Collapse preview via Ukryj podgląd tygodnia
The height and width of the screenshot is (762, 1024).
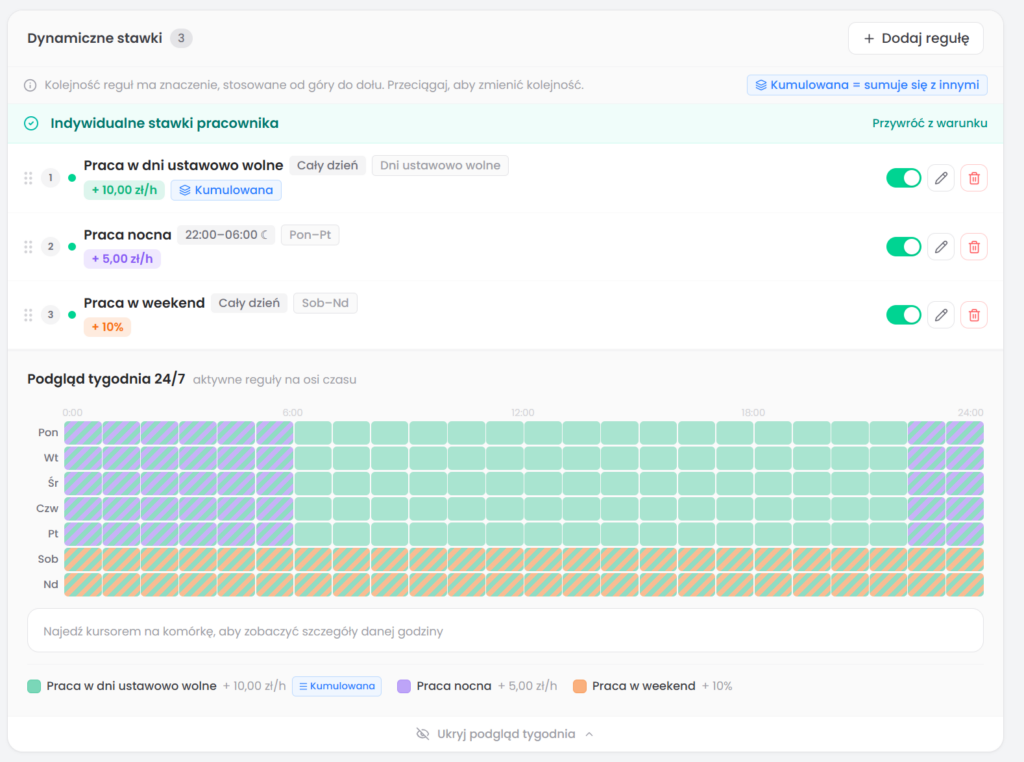(505, 734)
